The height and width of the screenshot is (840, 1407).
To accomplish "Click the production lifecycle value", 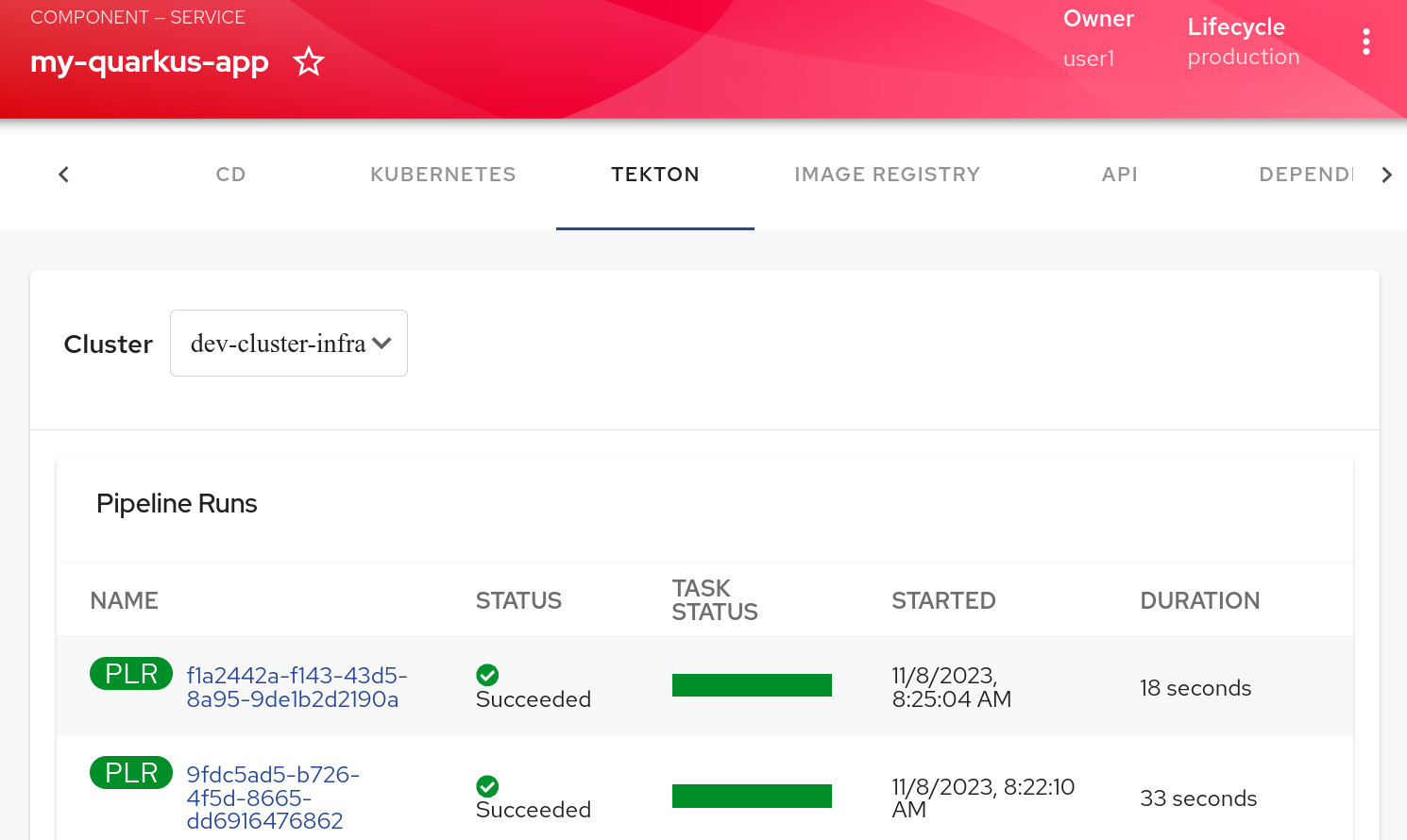I will tap(1244, 57).
